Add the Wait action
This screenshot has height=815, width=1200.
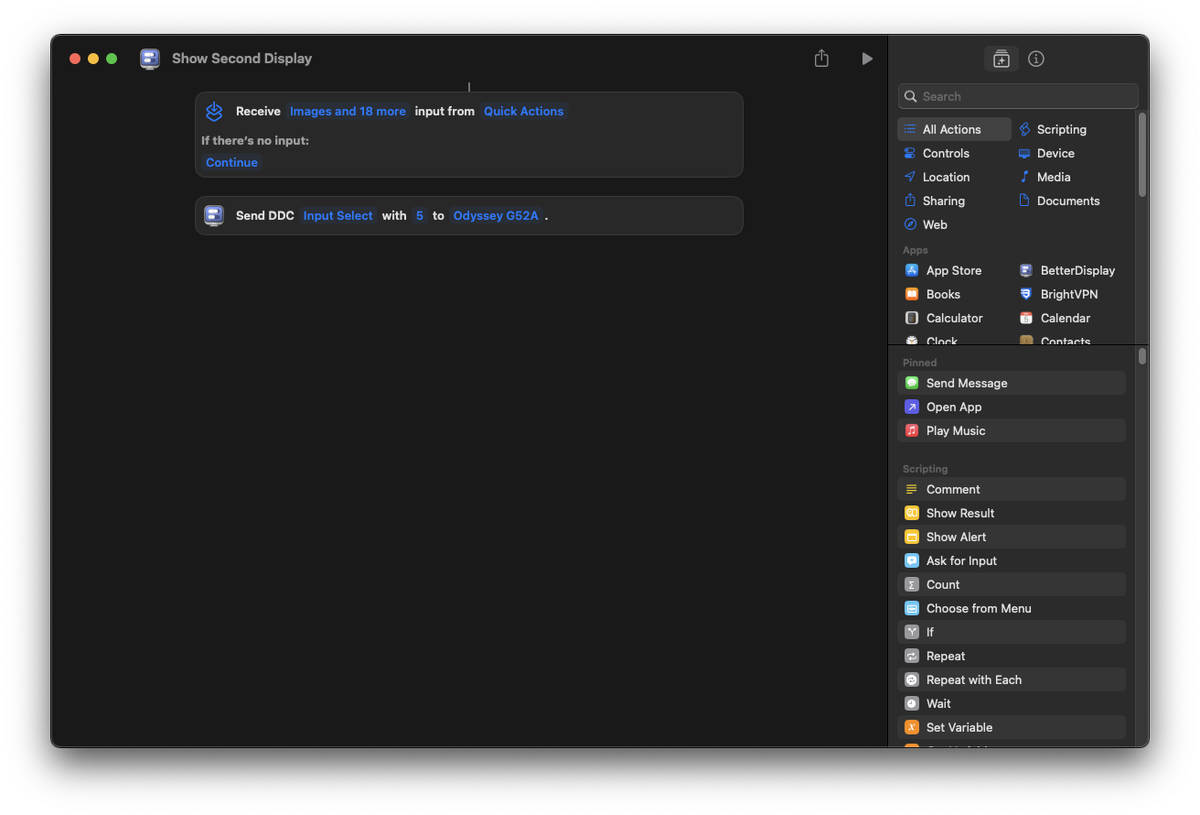[x=1011, y=704]
